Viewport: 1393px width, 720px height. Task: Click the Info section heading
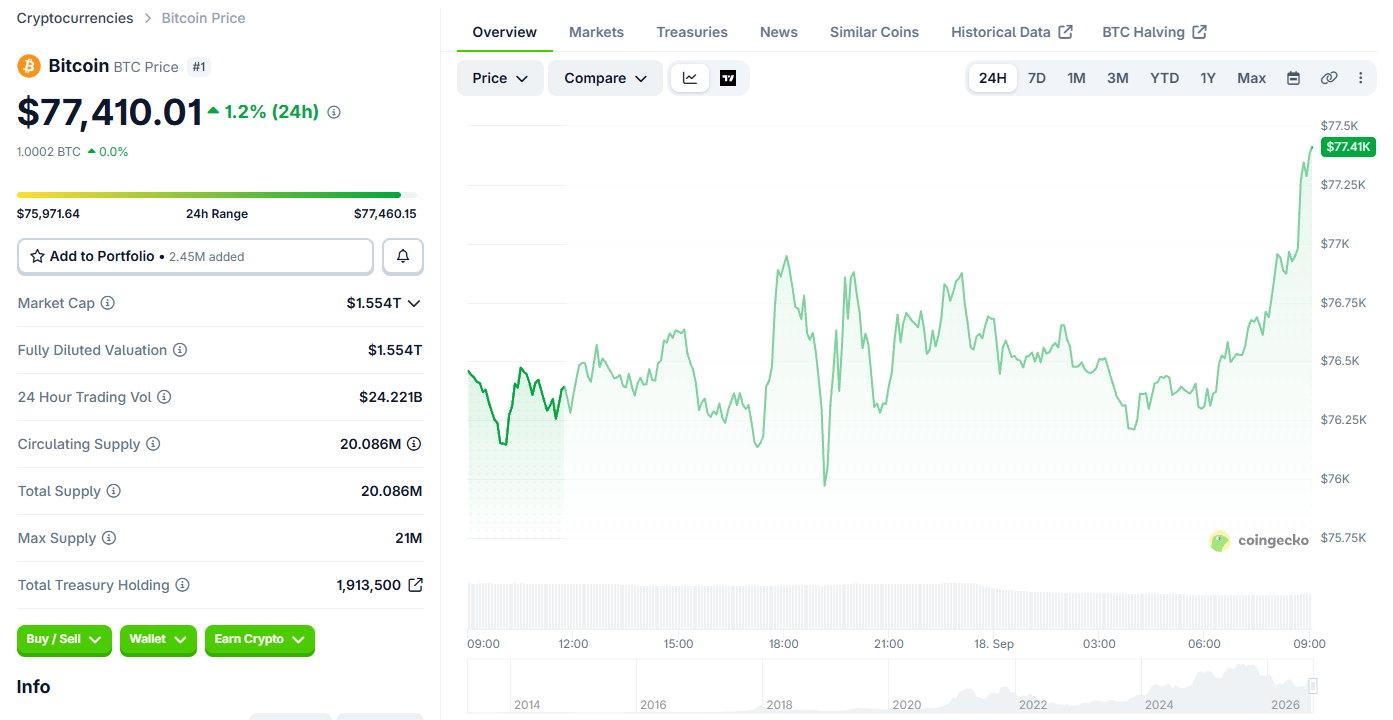tap(33, 687)
